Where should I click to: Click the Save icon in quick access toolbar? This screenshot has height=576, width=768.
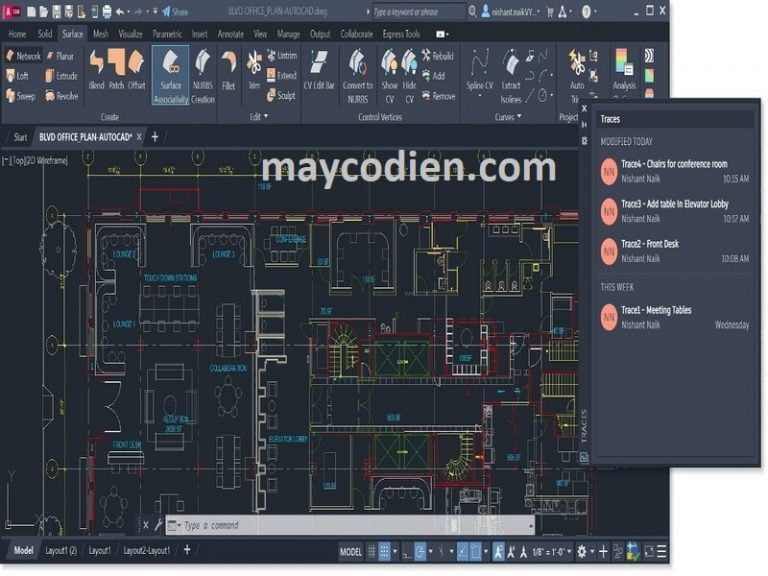pos(56,11)
